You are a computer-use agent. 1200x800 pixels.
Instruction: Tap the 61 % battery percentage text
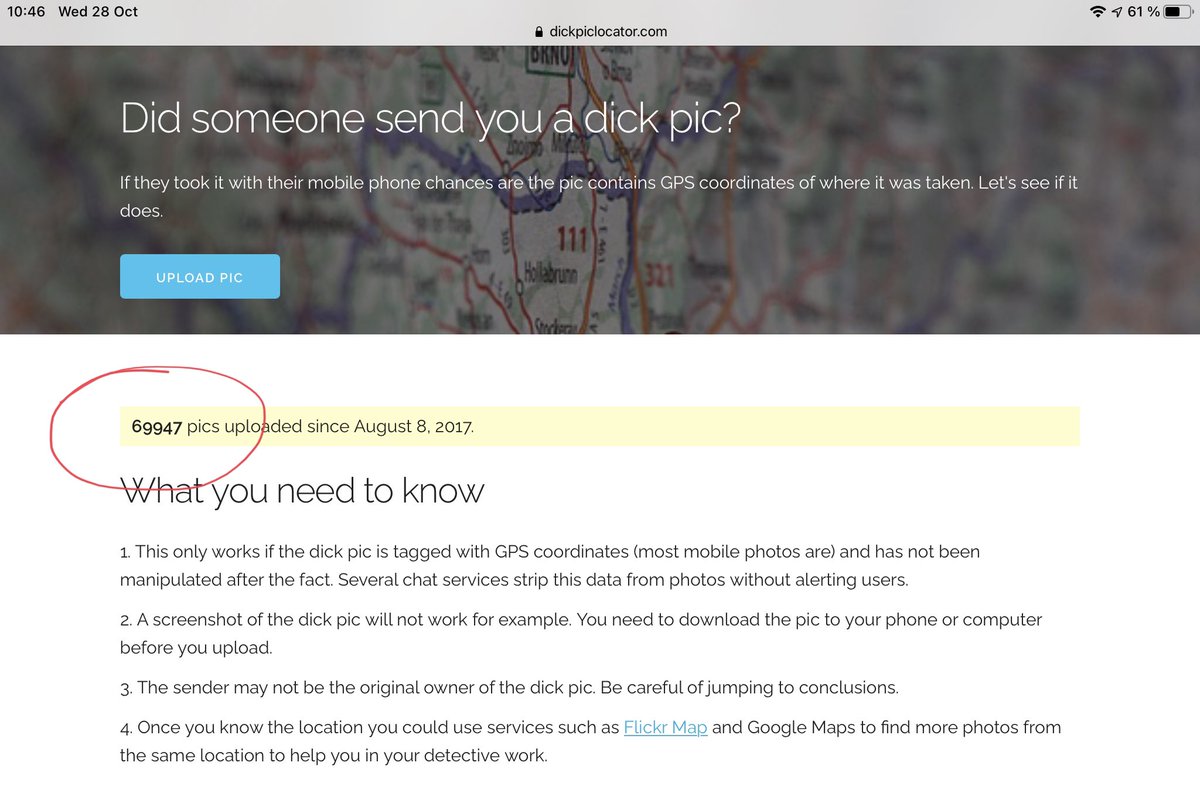tap(1143, 12)
